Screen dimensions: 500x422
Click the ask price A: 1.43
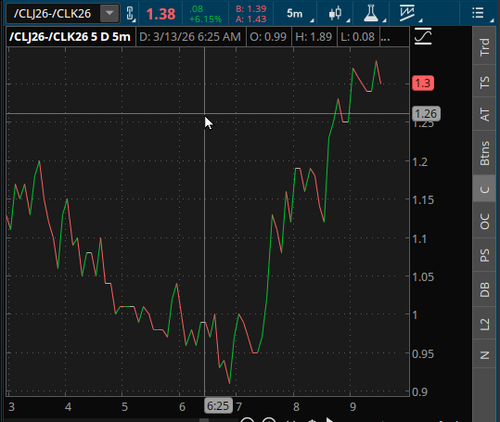coord(251,19)
